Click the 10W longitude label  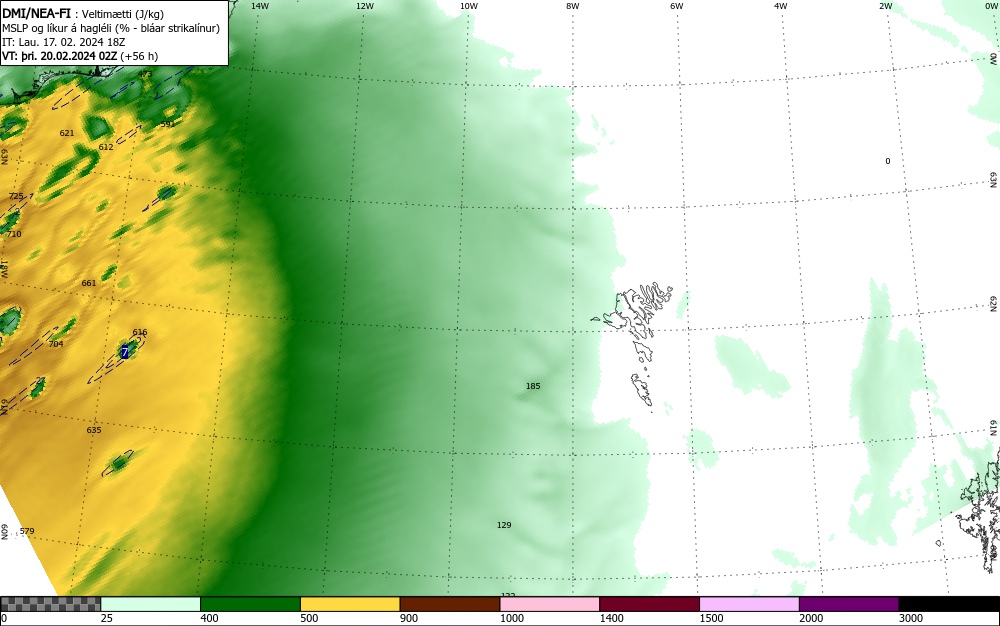point(469,6)
